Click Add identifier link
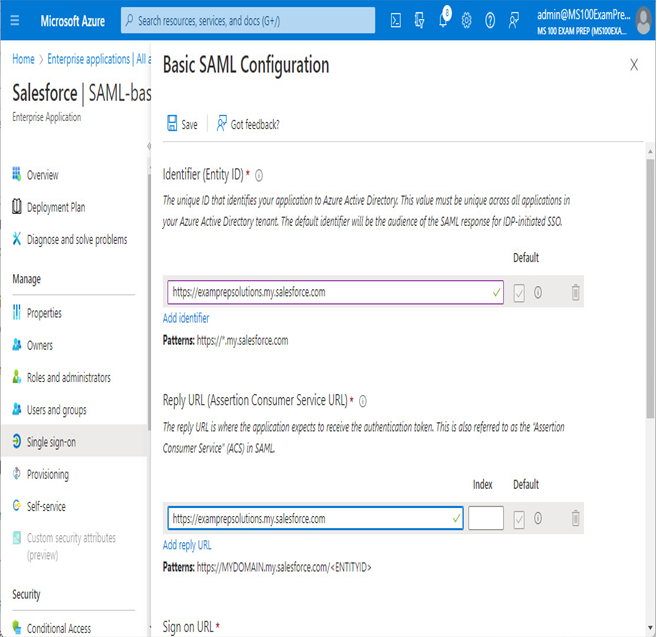This screenshot has width=657, height=637. pos(186,318)
